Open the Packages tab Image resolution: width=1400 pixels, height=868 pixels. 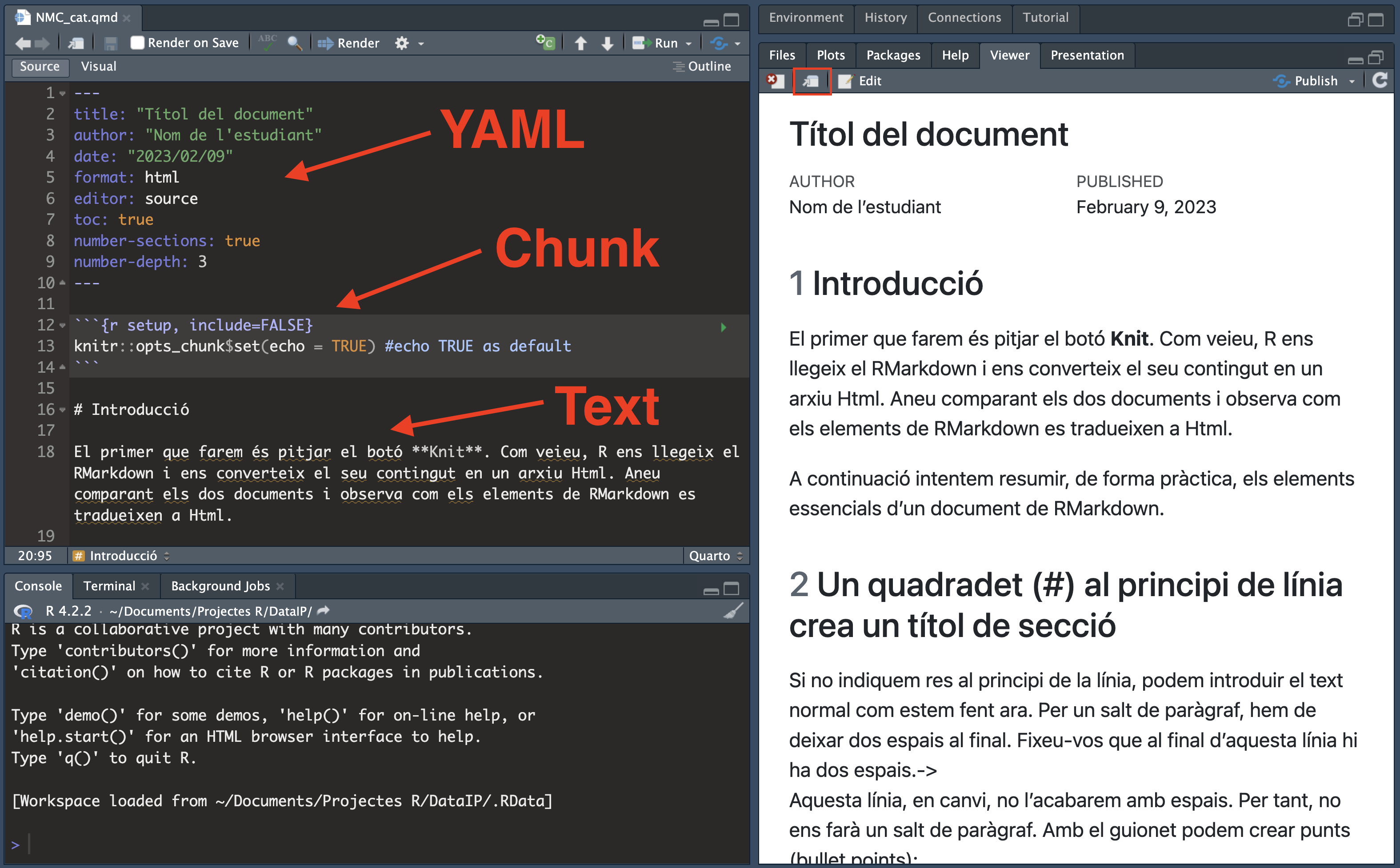[893, 55]
